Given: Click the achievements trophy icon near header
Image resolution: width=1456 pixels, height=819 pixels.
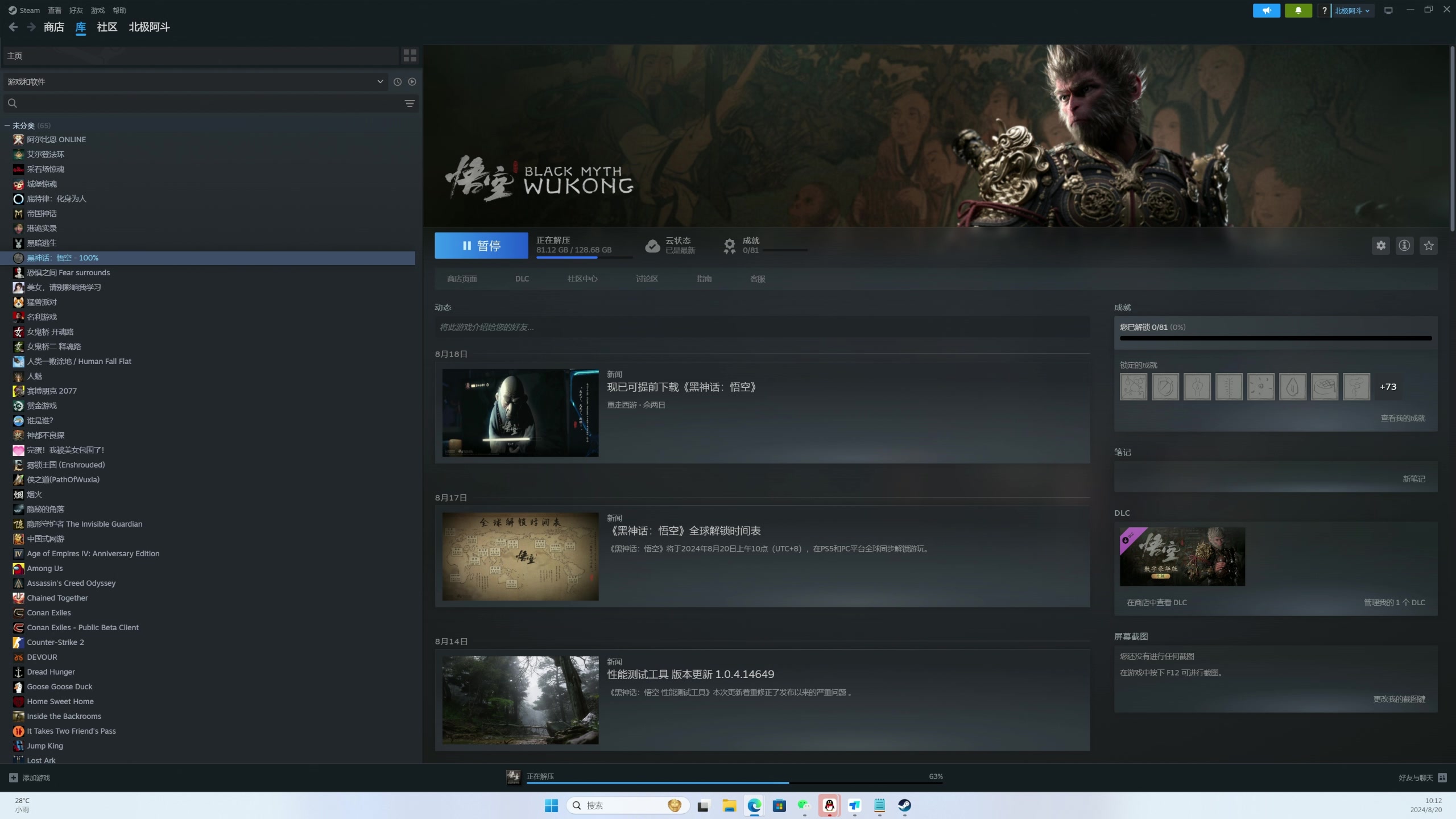Looking at the screenshot, I should (x=729, y=246).
